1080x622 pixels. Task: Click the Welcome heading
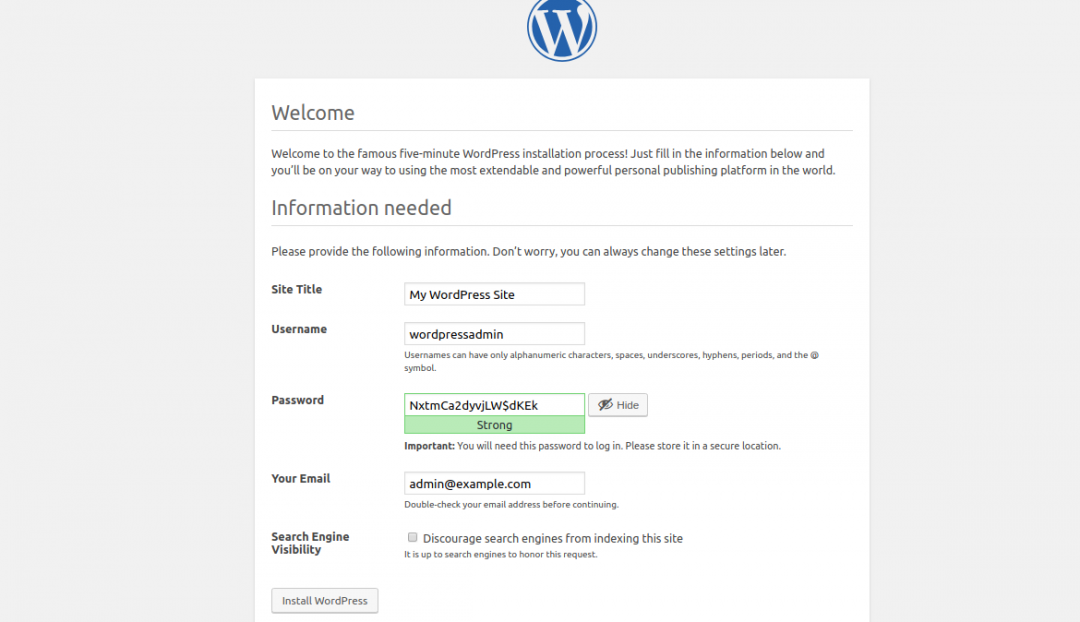coord(313,113)
